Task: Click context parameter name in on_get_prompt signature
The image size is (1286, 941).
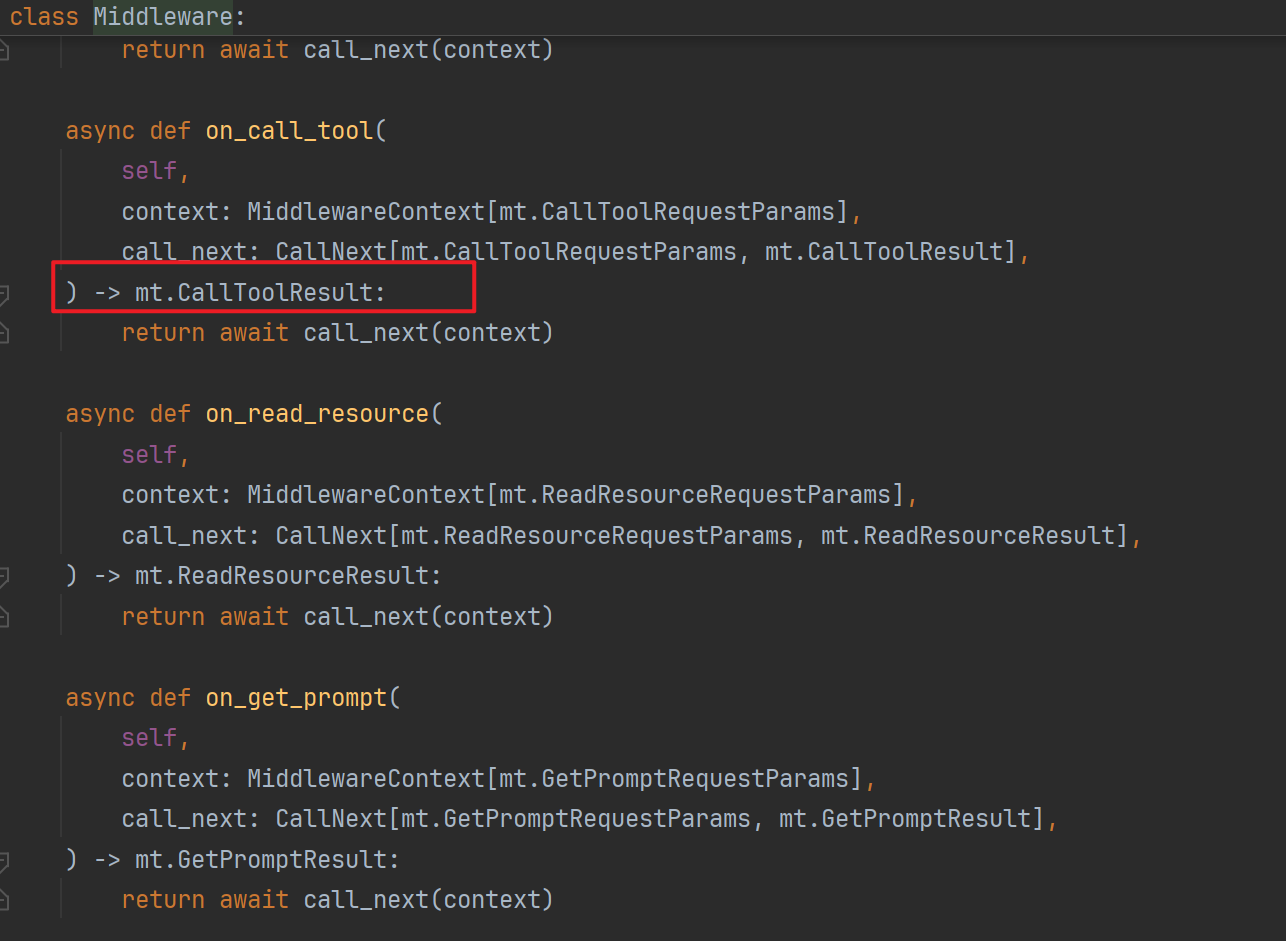Action: point(170,778)
